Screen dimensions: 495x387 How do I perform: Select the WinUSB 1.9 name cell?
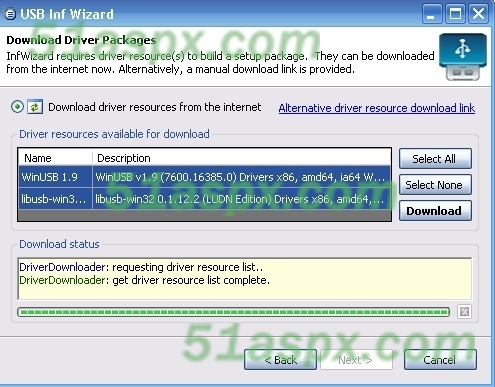click(x=55, y=177)
